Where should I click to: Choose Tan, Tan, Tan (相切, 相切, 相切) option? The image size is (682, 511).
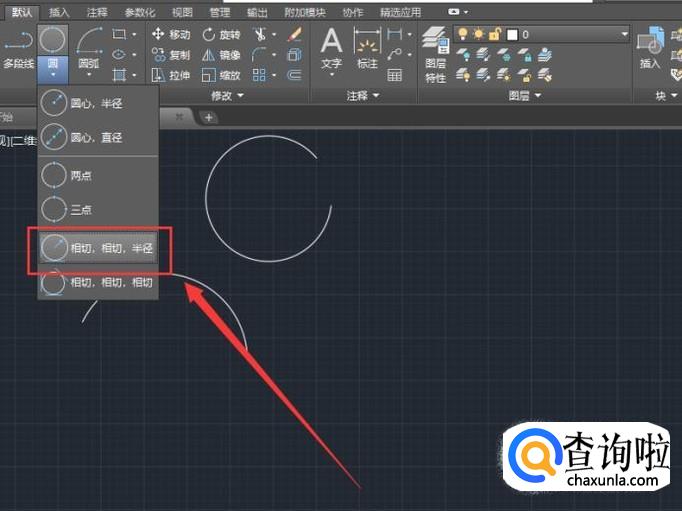98,282
